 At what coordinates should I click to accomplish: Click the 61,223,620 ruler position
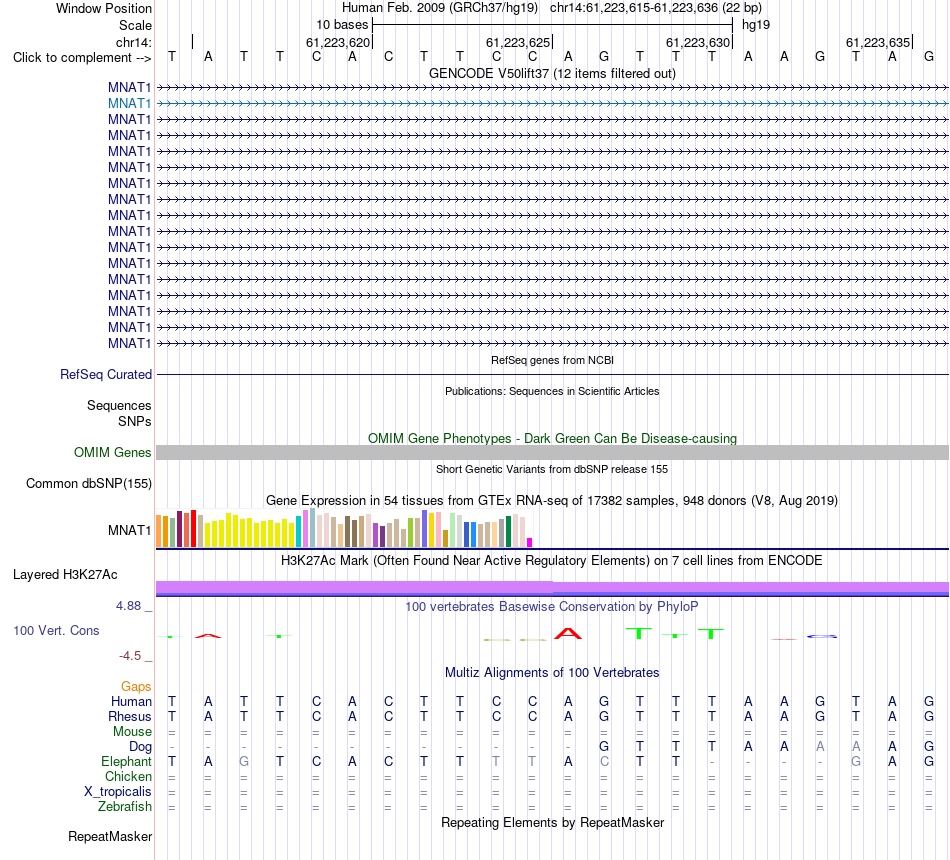337,42
